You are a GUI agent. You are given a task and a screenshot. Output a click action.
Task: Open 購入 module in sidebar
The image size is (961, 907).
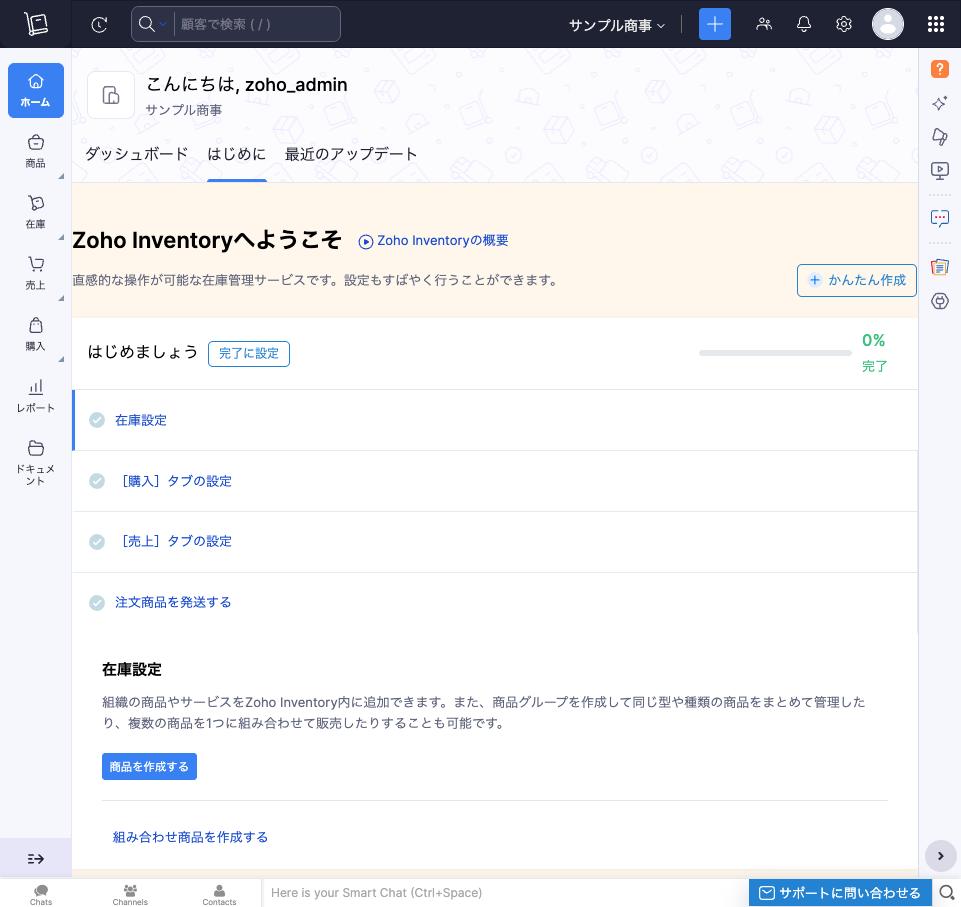36,335
